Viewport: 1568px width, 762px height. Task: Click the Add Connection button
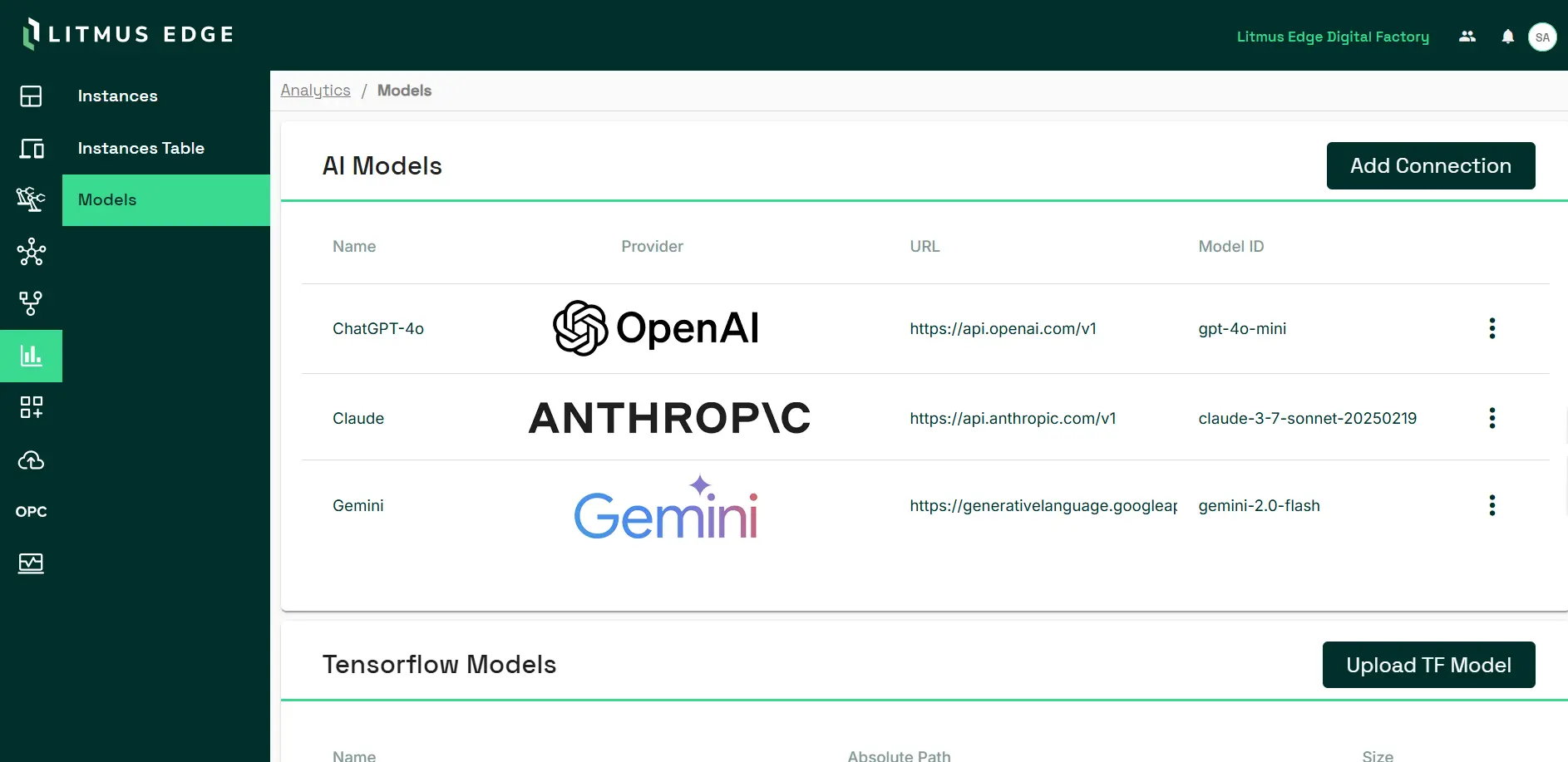[1430, 166]
